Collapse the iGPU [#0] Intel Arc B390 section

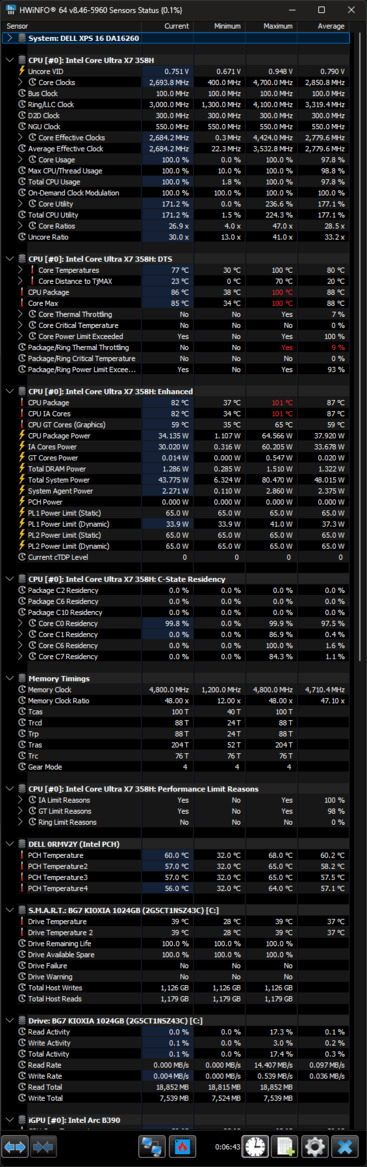tap(9, 1120)
